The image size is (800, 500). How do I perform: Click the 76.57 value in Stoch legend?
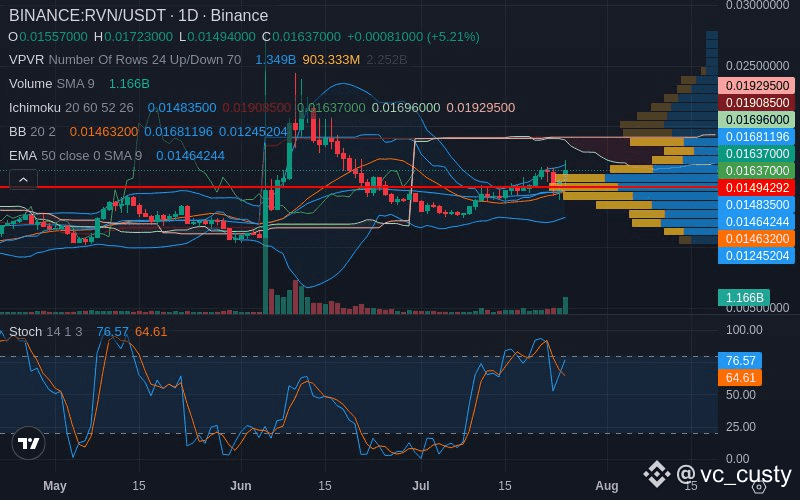[x=113, y=332]
